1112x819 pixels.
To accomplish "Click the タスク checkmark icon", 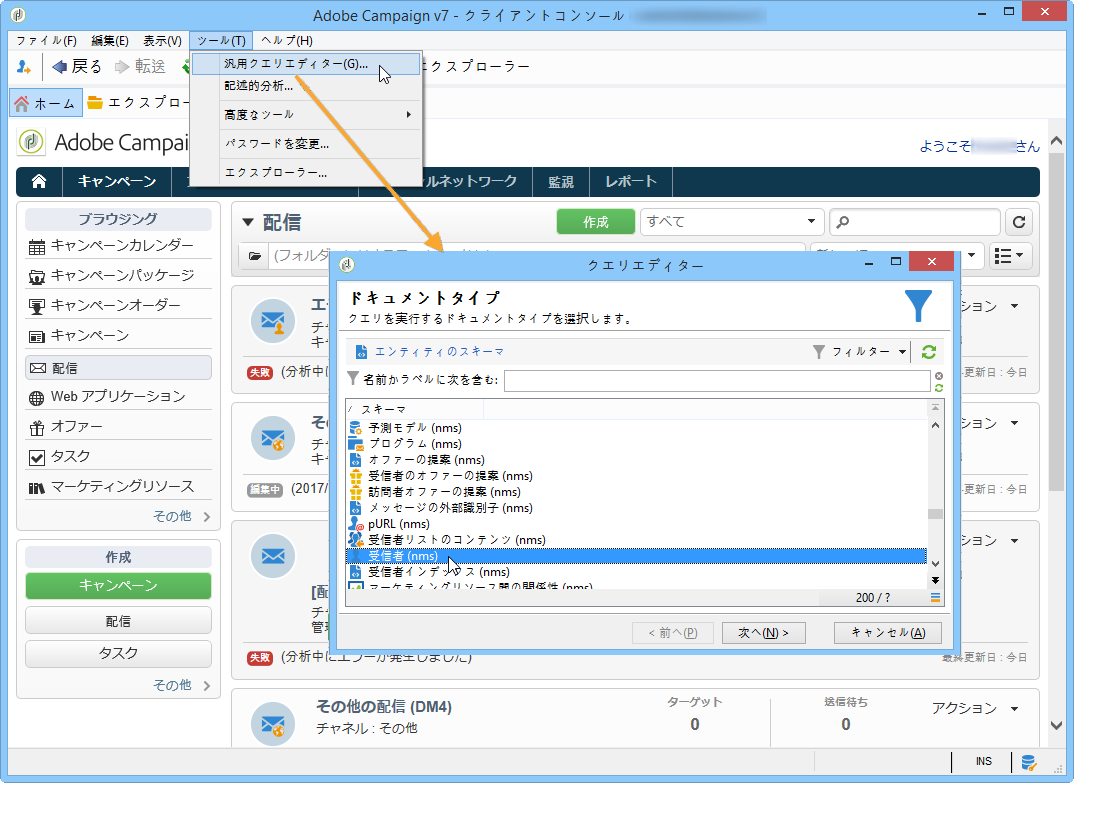I will (37, 458).
